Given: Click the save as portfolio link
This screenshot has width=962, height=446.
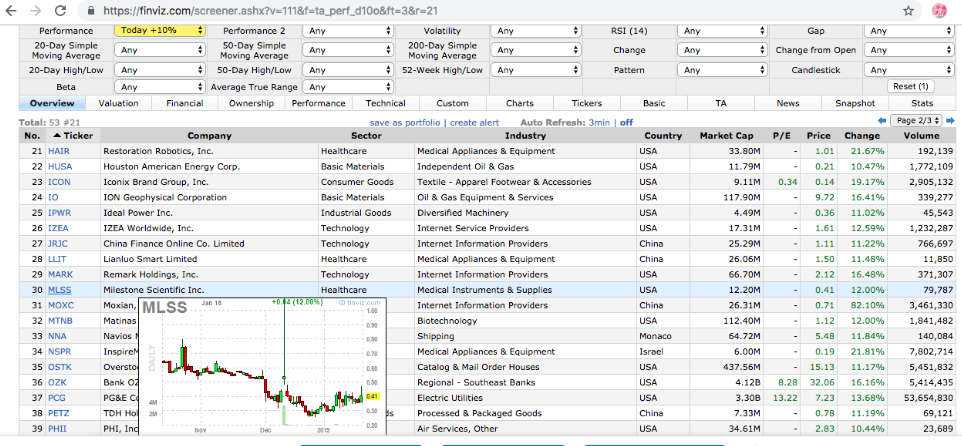Looking at the screenshot, I should pyautogui.click(x=405, y=123).
